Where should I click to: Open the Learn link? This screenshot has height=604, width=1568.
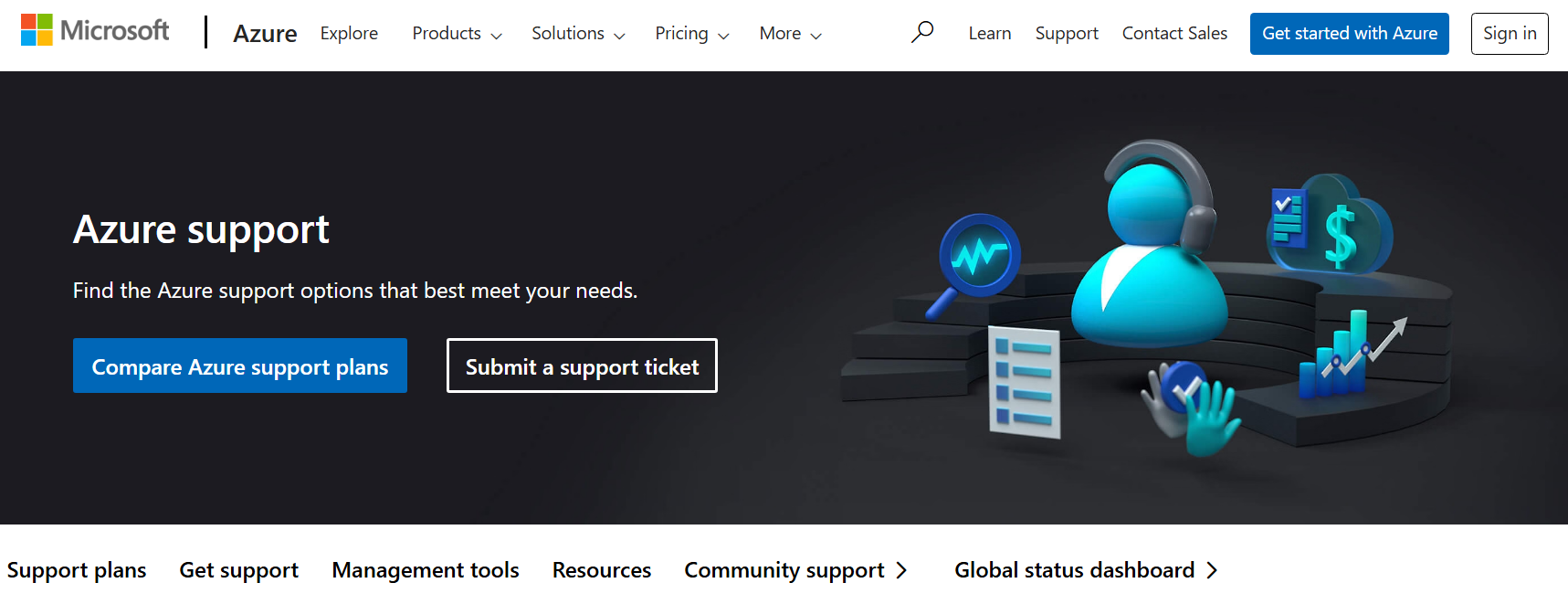(x=990, y=34)
